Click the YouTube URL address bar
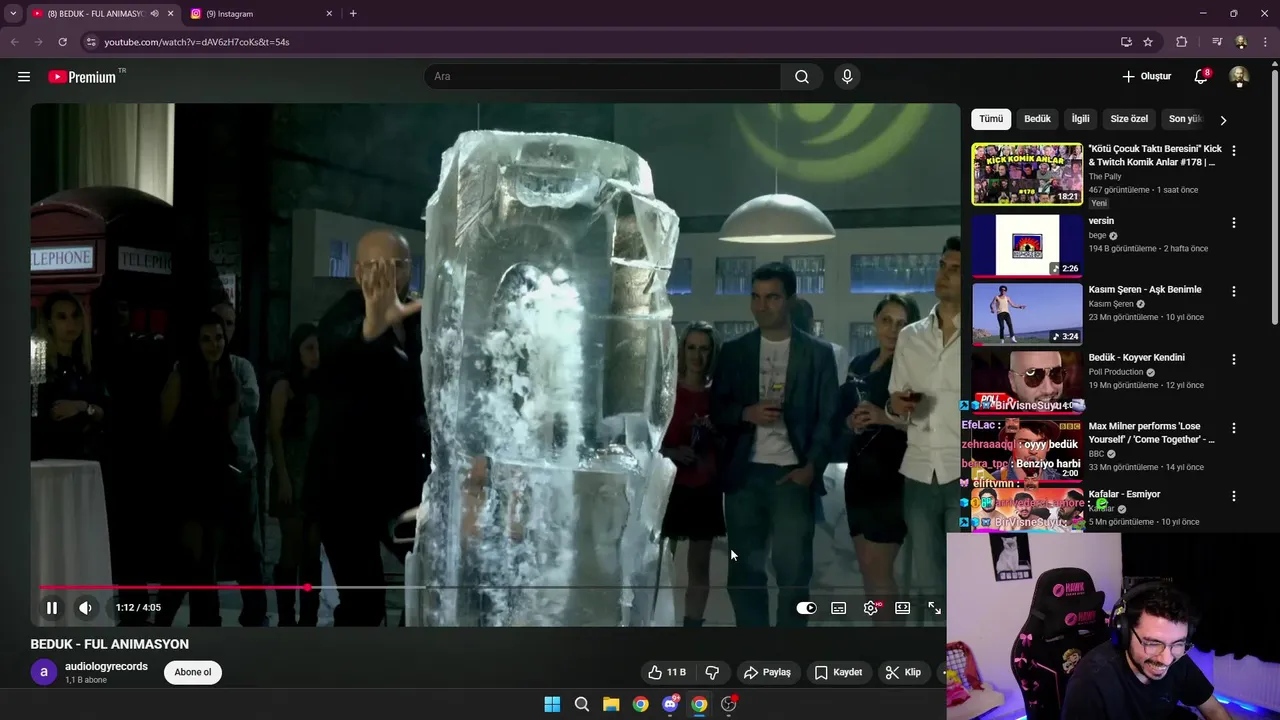This screenshot has height=720, width=1280. [600, 42]
